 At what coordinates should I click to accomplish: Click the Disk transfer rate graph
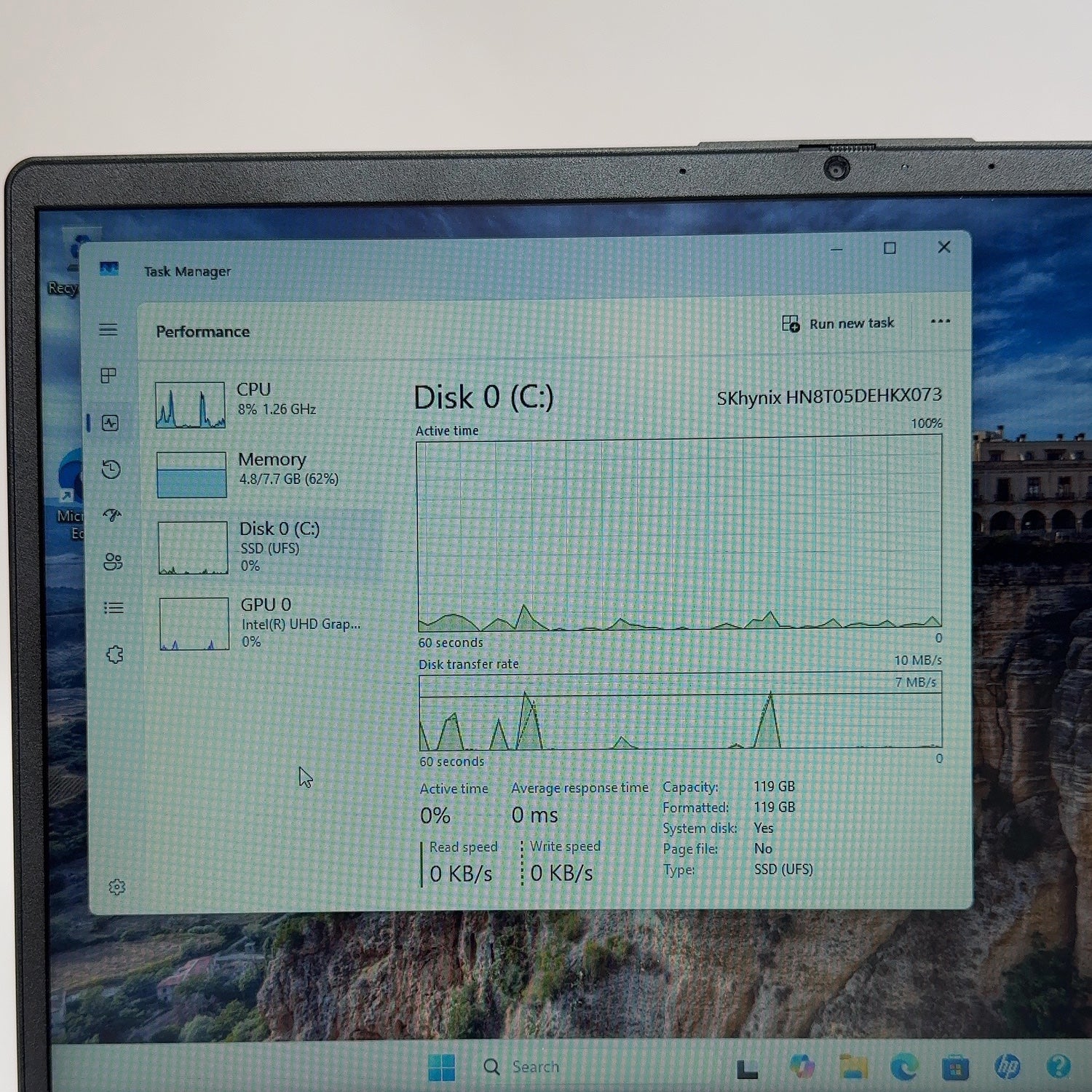pos(681,711)
